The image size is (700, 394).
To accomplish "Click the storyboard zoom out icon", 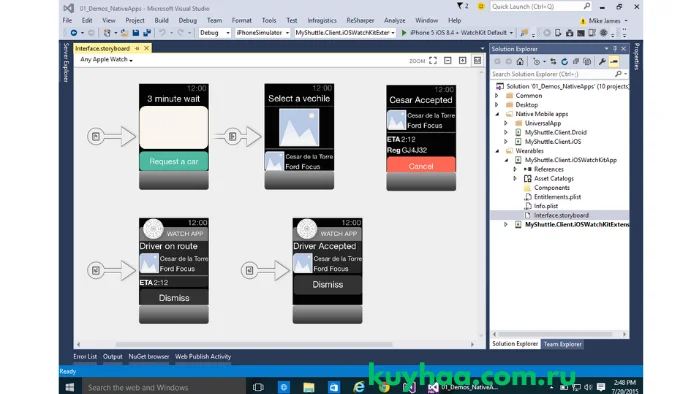I will (x=448, y=60).
